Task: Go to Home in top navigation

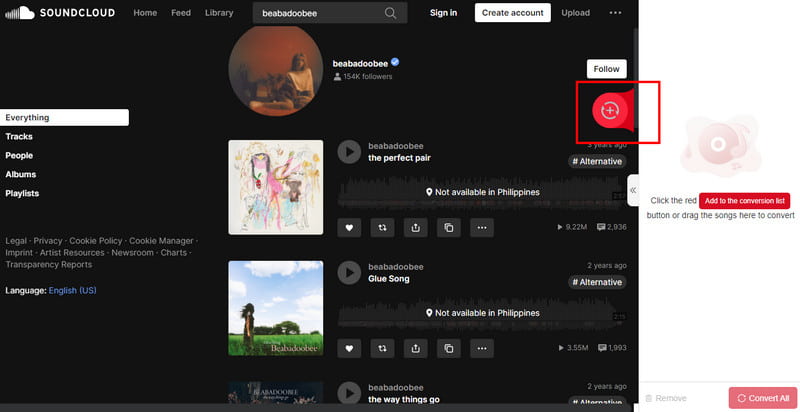Action: pyautogui.click(x=145, y=13)
